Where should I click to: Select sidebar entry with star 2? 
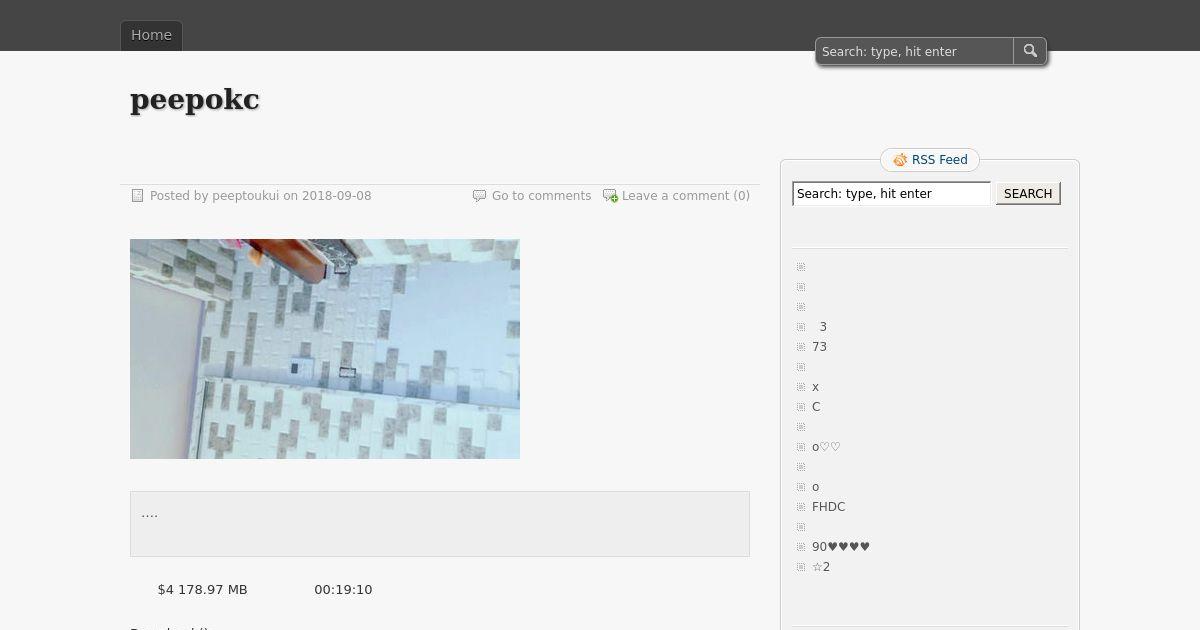(x=821, y=567)
